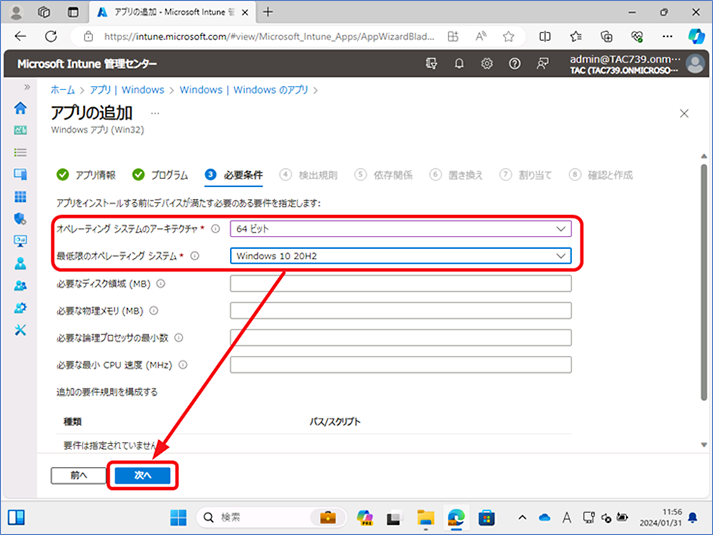Open minimum OS dropdown Windows 10 20H2
The width and height of the screenshot is (713, 535).
(401, 256)
